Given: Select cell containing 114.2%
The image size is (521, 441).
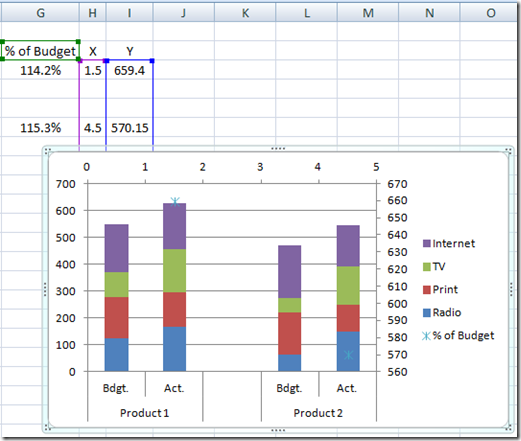Looking at the screenshot, I should tap(40, 70).
